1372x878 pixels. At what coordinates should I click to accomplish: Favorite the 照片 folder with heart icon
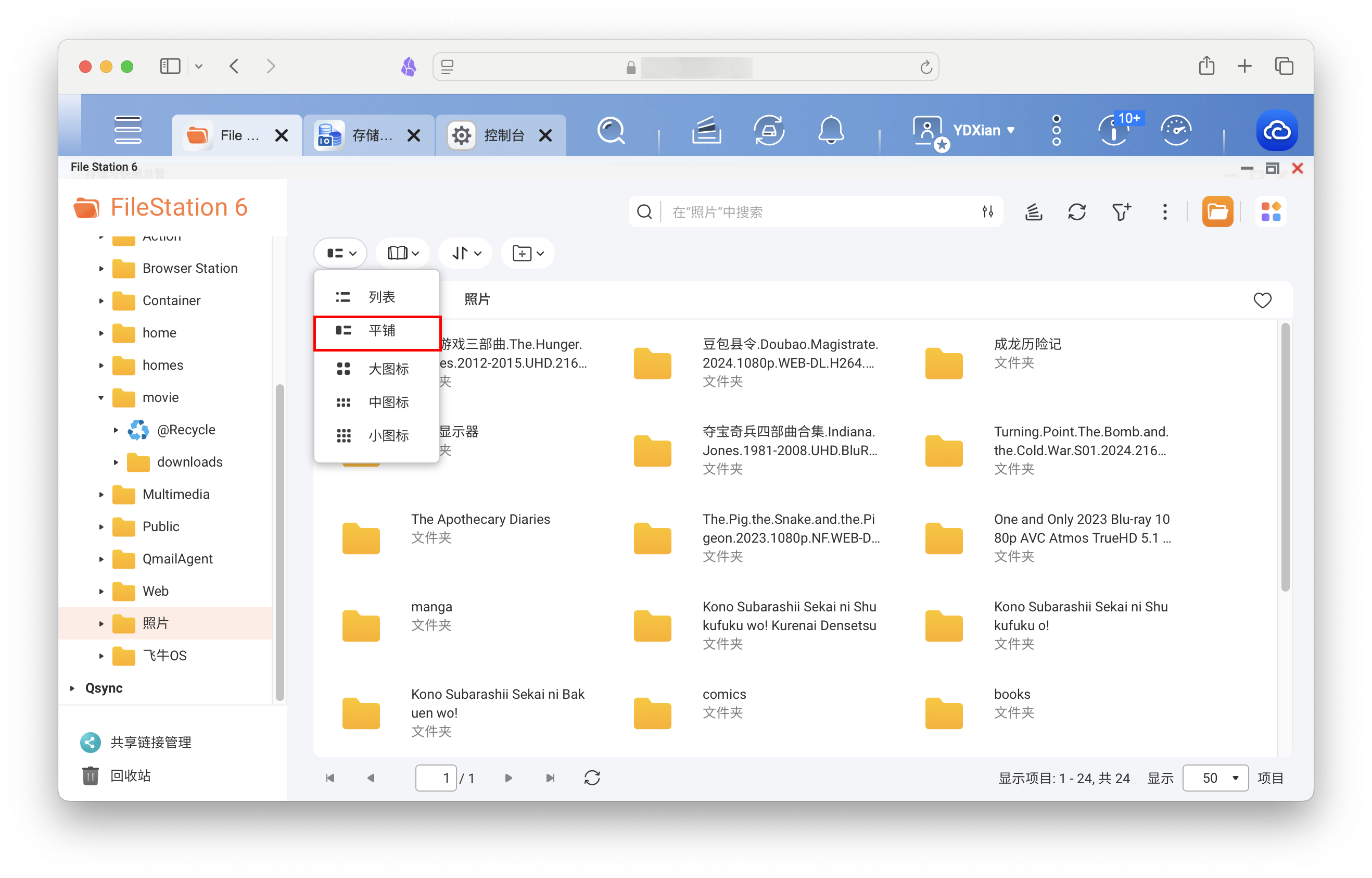(1262, 300)
